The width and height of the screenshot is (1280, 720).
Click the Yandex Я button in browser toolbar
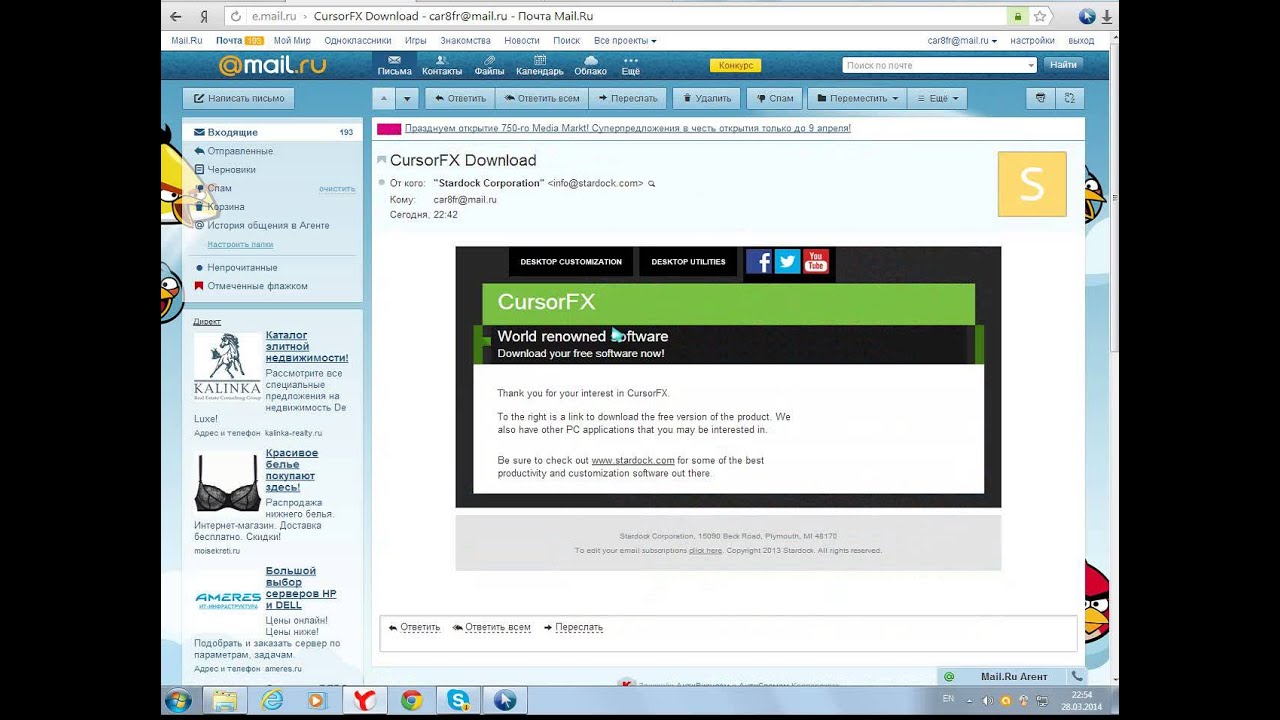[204, 16]
